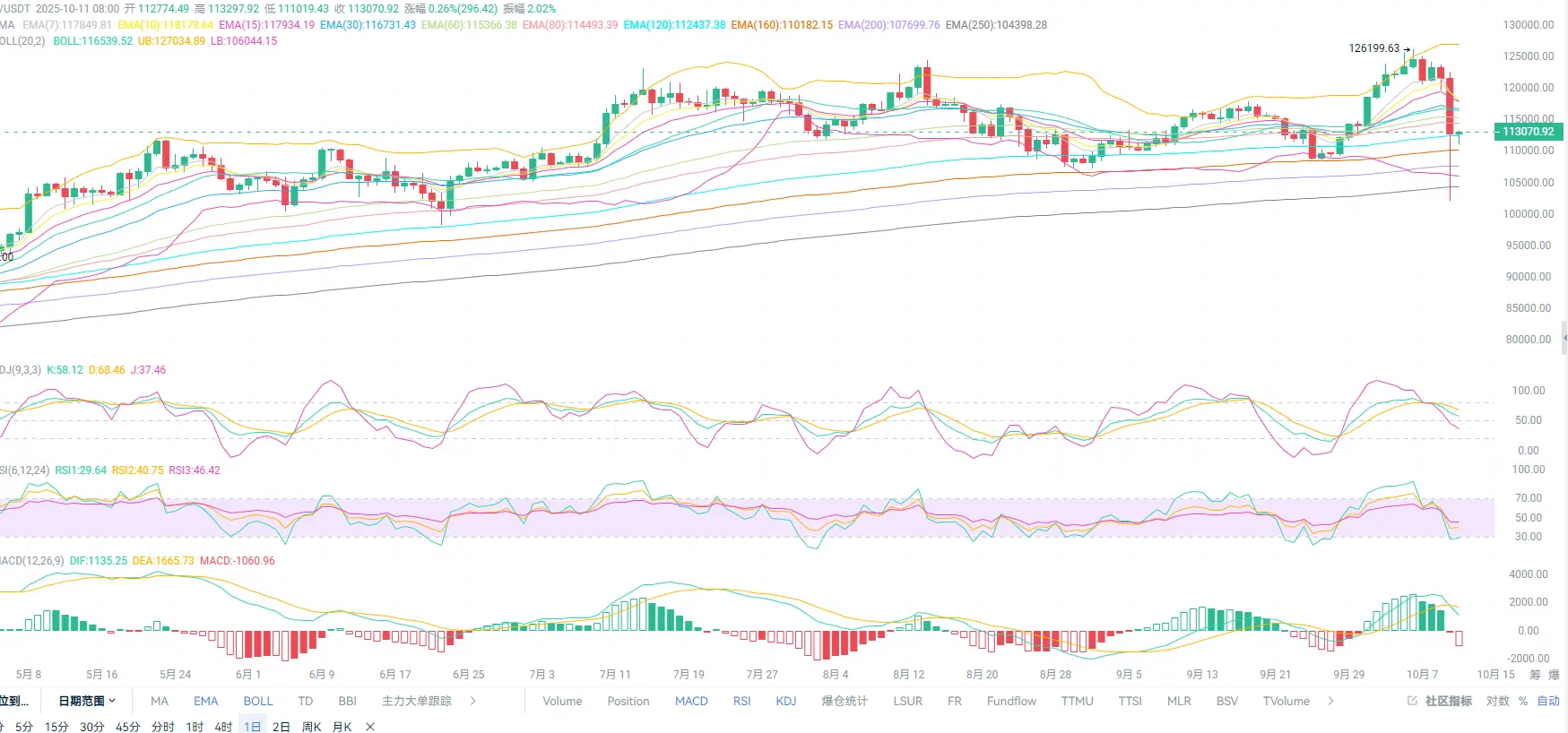Toggle the MACD sub-indicator

pyautogui.click(x=691, y=701)
